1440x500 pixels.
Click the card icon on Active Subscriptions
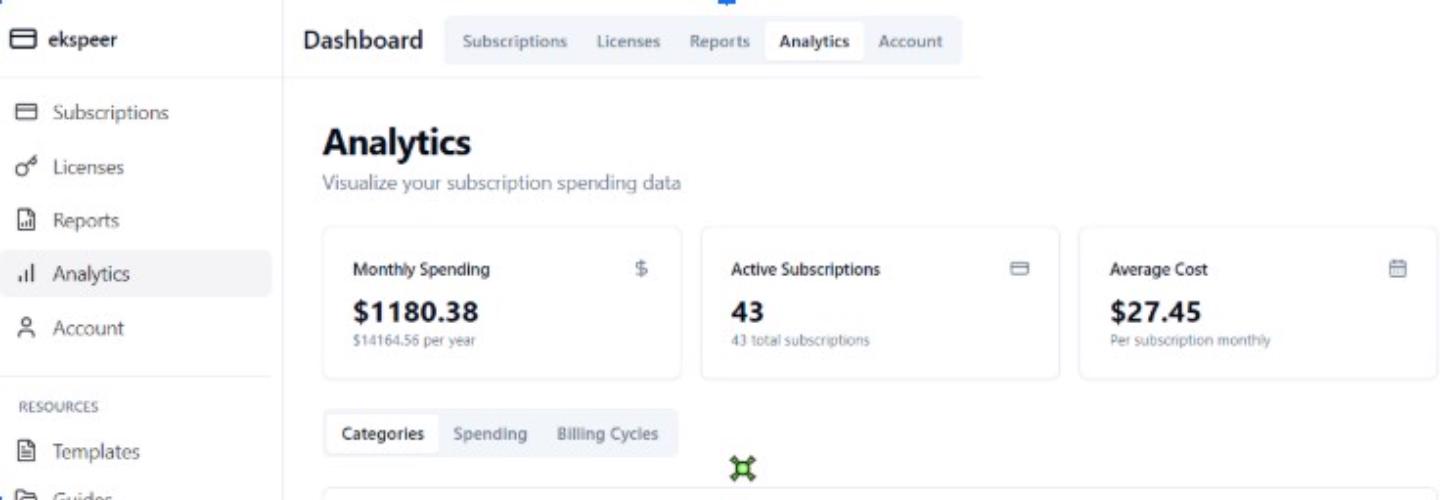1019,269
